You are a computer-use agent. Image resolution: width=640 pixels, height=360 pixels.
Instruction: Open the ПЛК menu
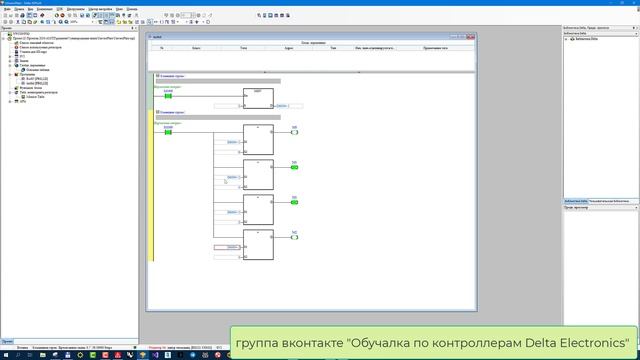(x=60, y=9)
